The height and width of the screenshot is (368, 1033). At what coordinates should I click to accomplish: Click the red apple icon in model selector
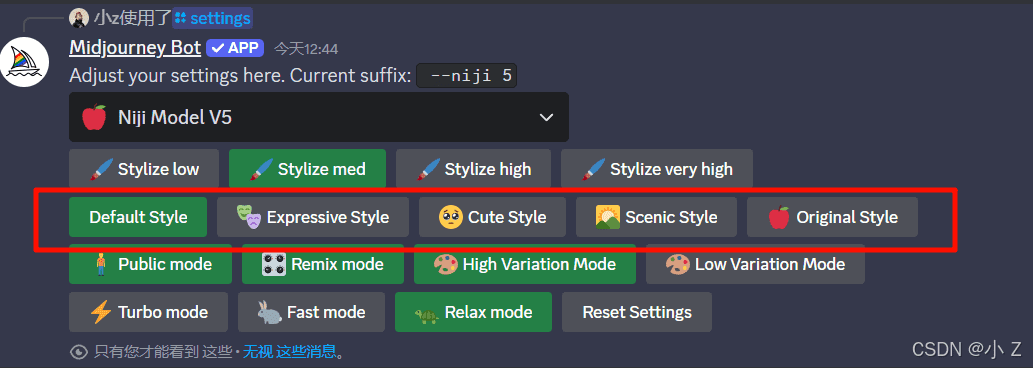click(x=94, y=117)
